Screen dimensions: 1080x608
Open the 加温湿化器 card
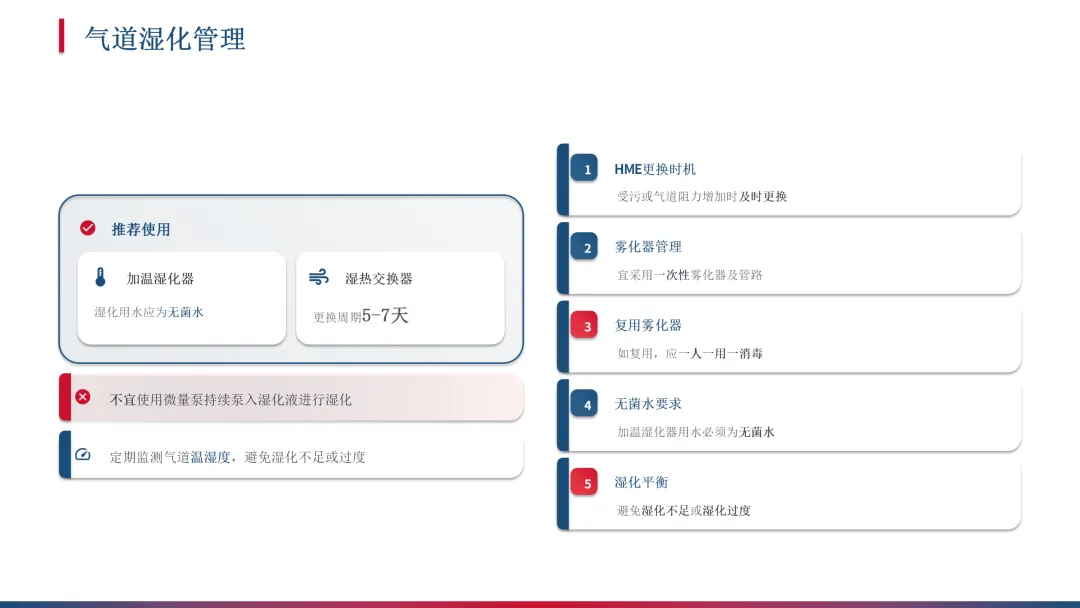click(x=182, y=298)
